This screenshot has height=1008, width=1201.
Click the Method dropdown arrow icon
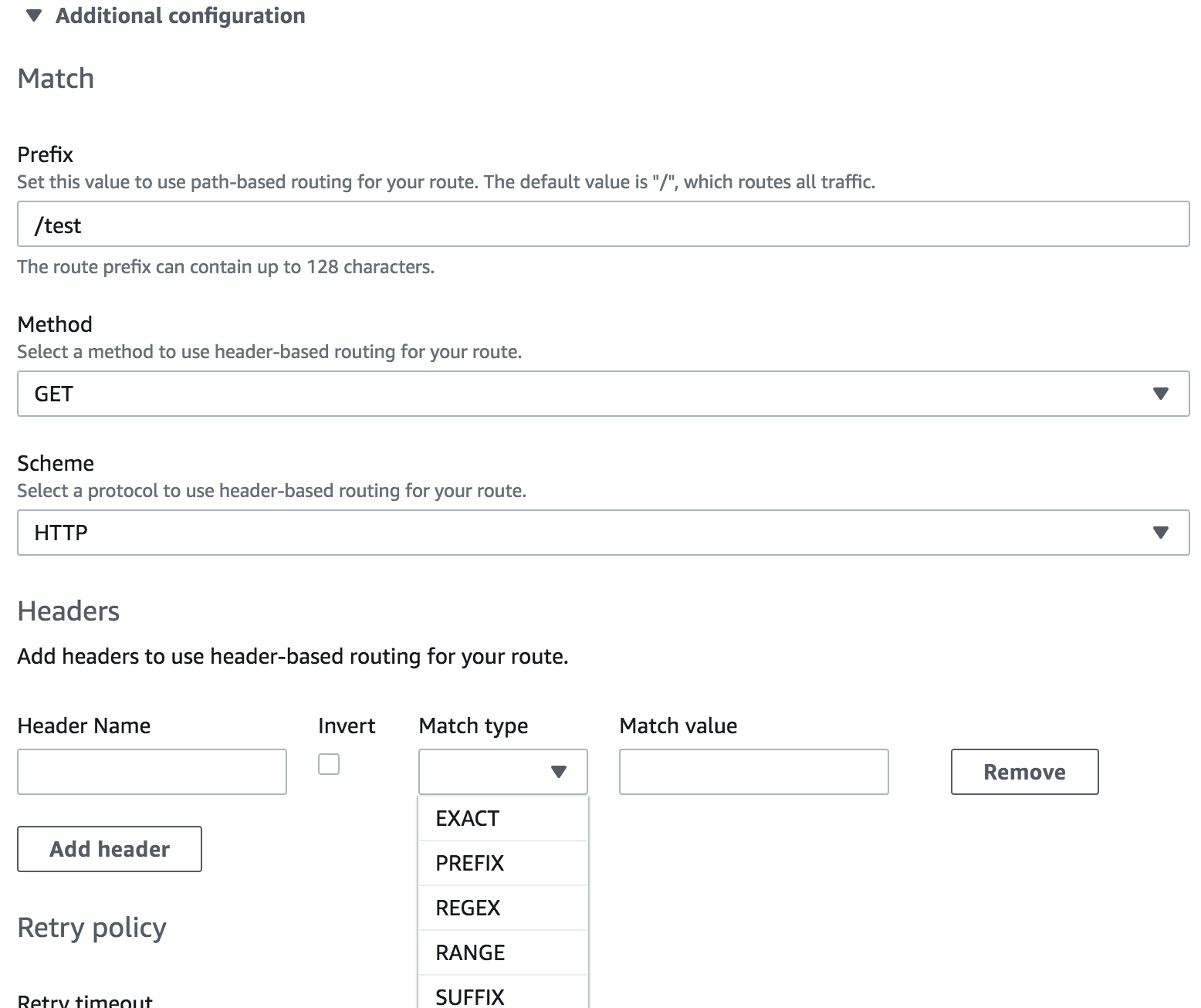(x=1159, y=394)
